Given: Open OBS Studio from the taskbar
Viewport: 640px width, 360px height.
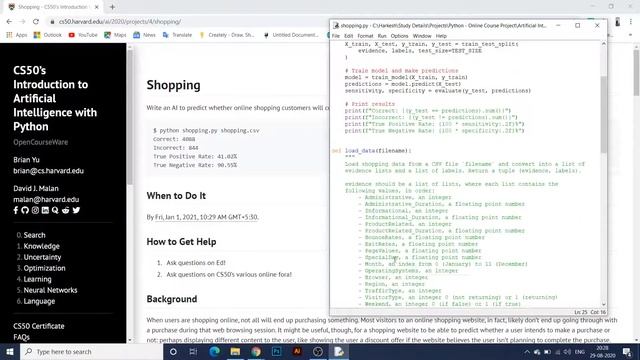Looking at the screenshot, I should (318, 351).
